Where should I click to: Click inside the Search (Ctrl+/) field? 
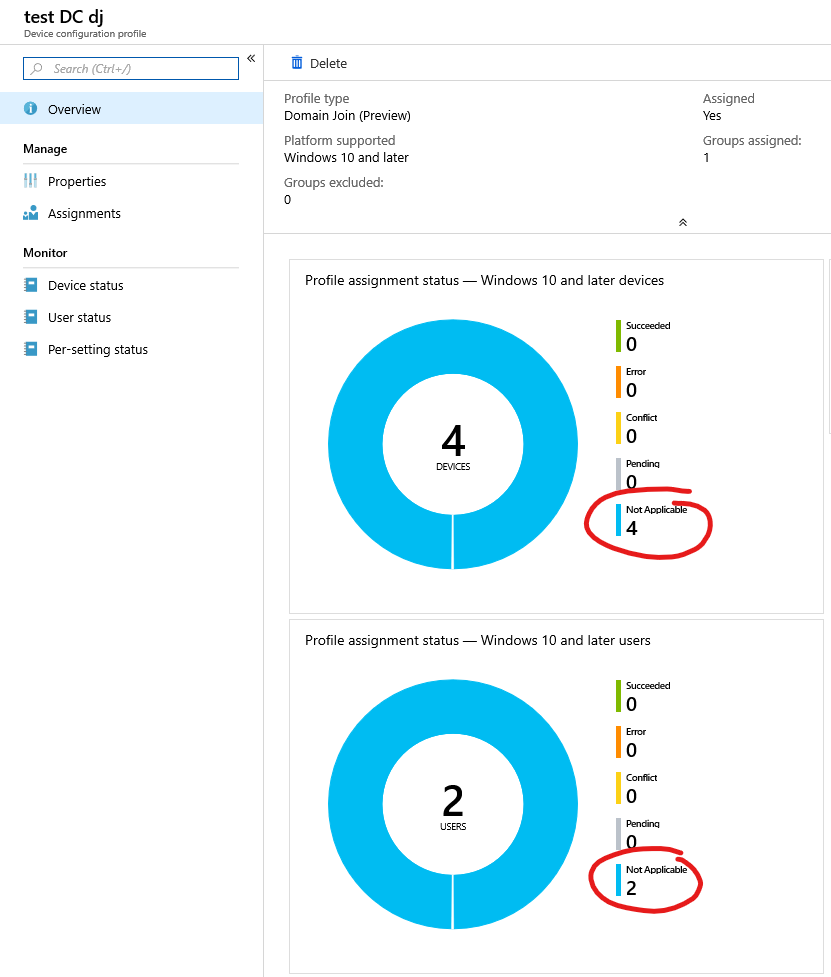coord(130,68)
